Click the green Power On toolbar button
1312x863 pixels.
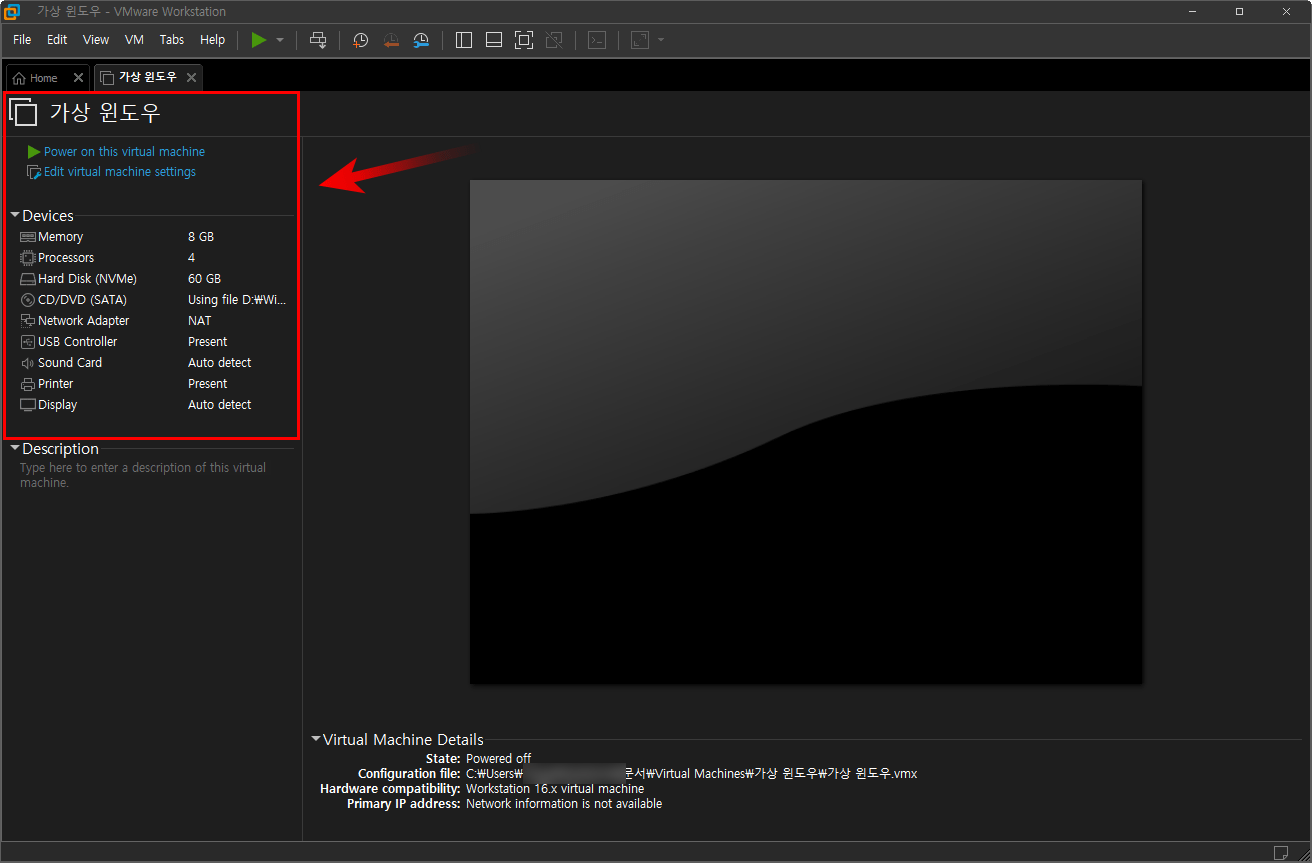point(259,40)
